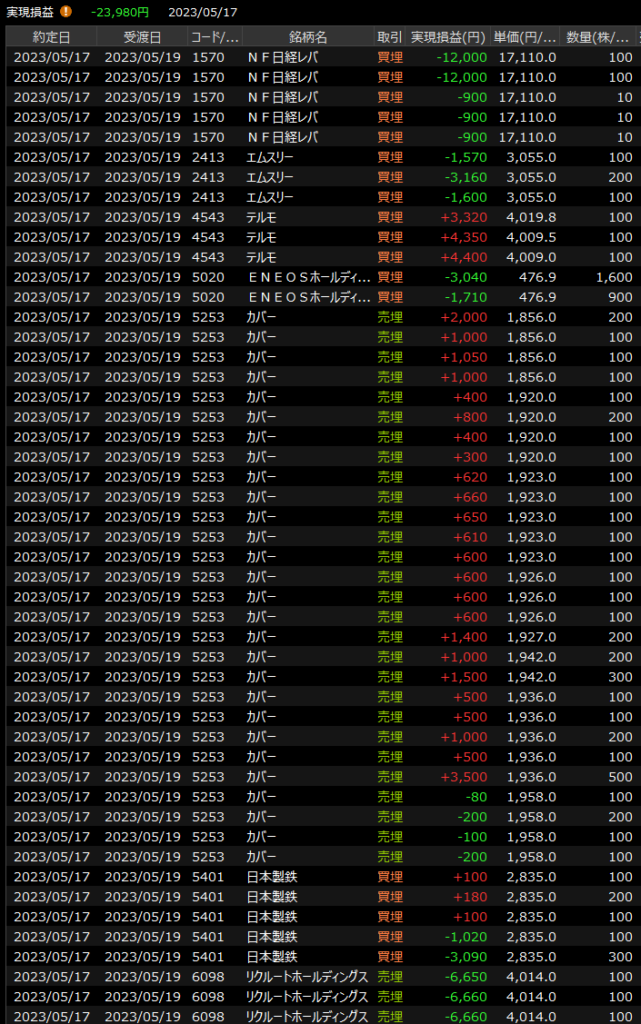The width and height of the screenshot is (641, 1024).
Task: Select the カバー row with -80 loss
Action: point(320,797)
